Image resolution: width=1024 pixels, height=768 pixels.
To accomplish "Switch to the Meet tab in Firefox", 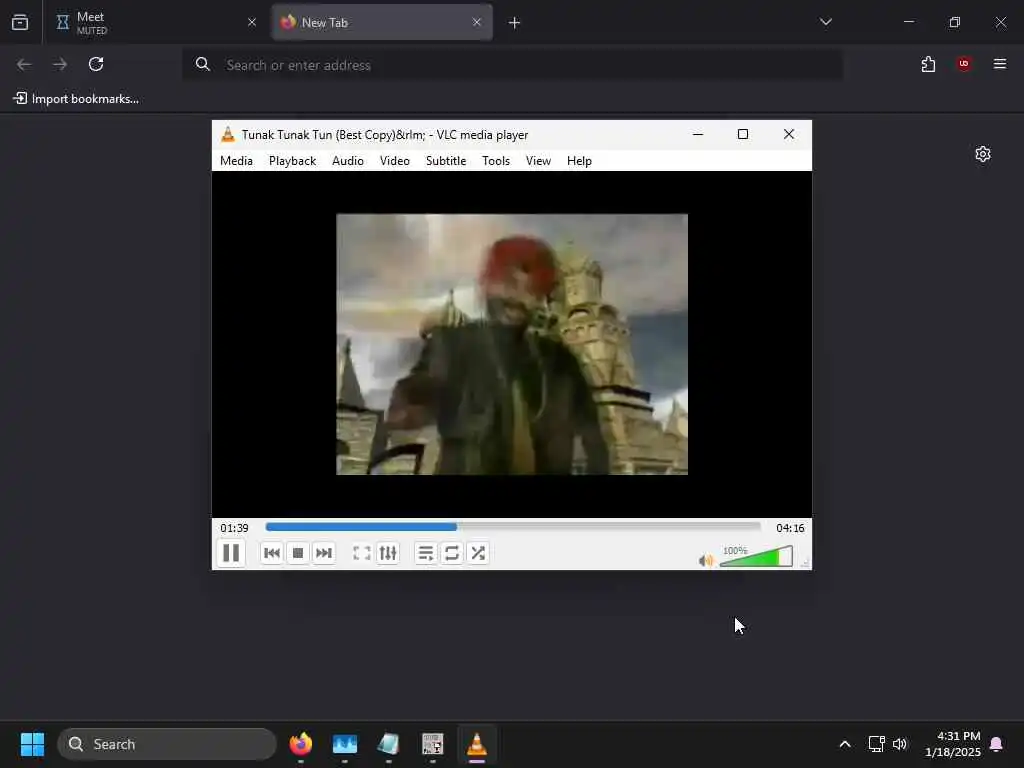I will pos(155,22).
